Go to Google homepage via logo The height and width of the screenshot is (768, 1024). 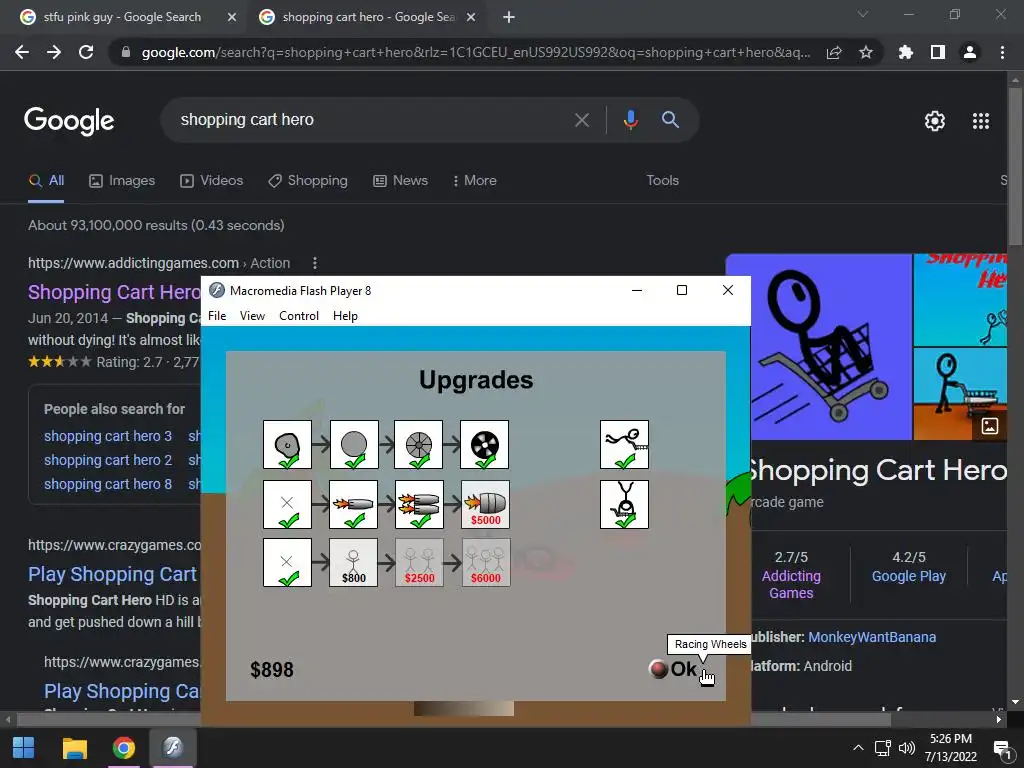69,121
